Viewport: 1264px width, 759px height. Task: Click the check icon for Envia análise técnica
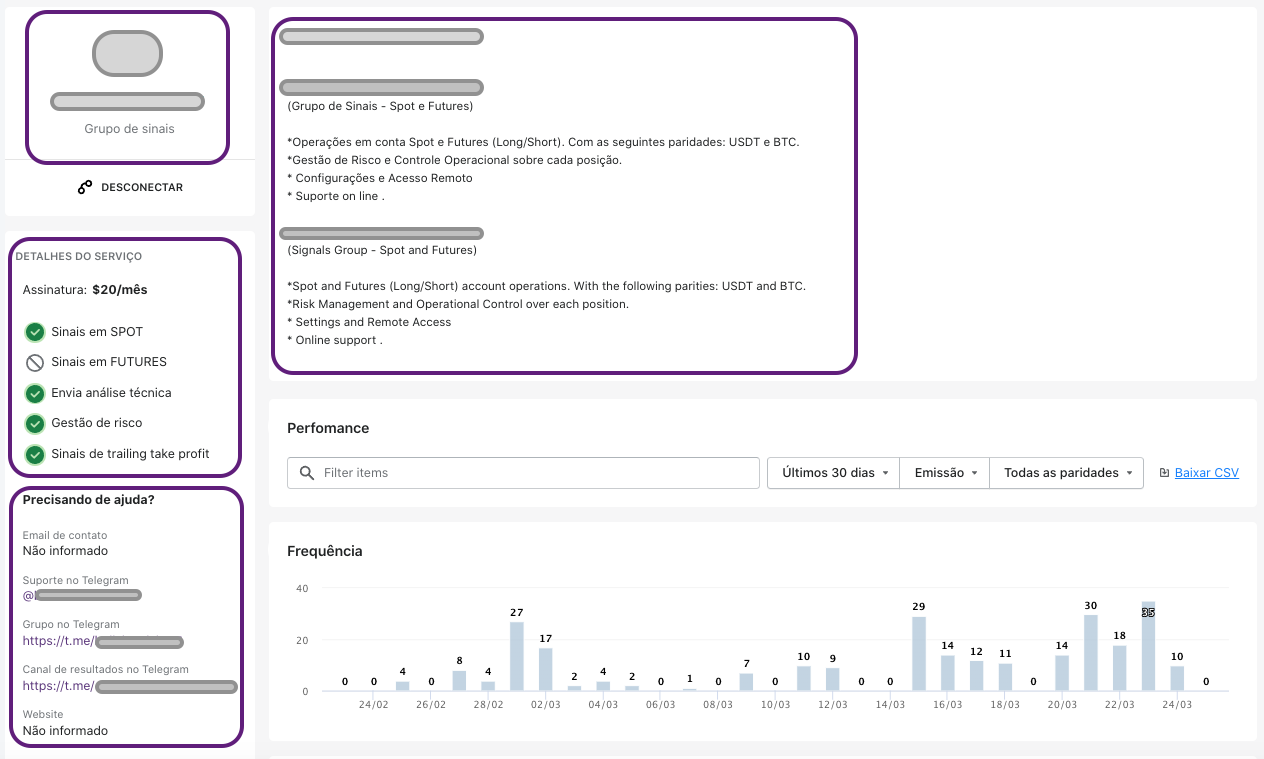[35, 393]
